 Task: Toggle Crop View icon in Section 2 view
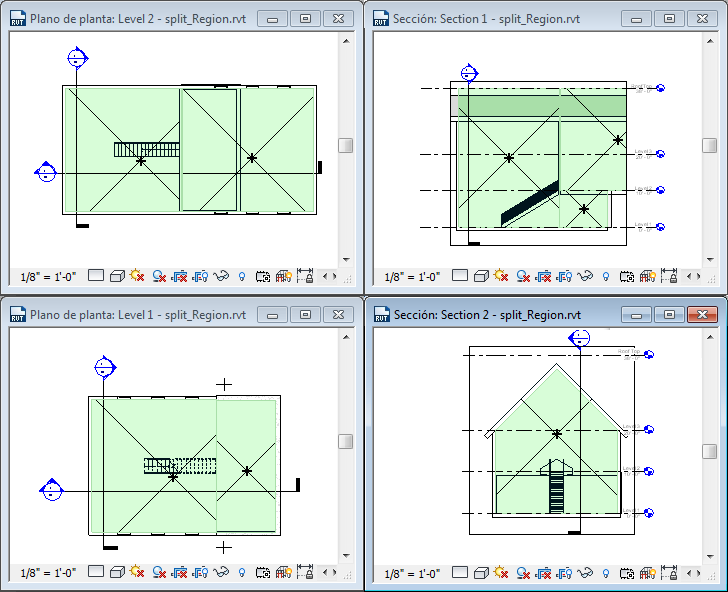tap(543, 573)
